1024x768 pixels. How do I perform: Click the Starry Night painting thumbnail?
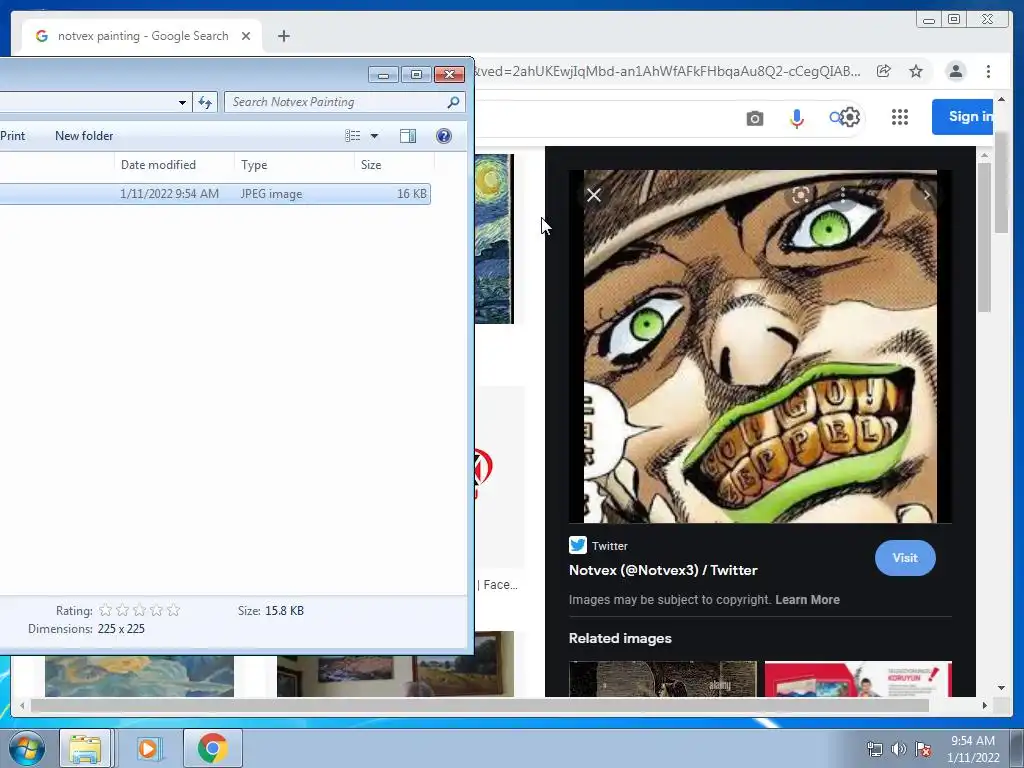click(x=494, y=238)
